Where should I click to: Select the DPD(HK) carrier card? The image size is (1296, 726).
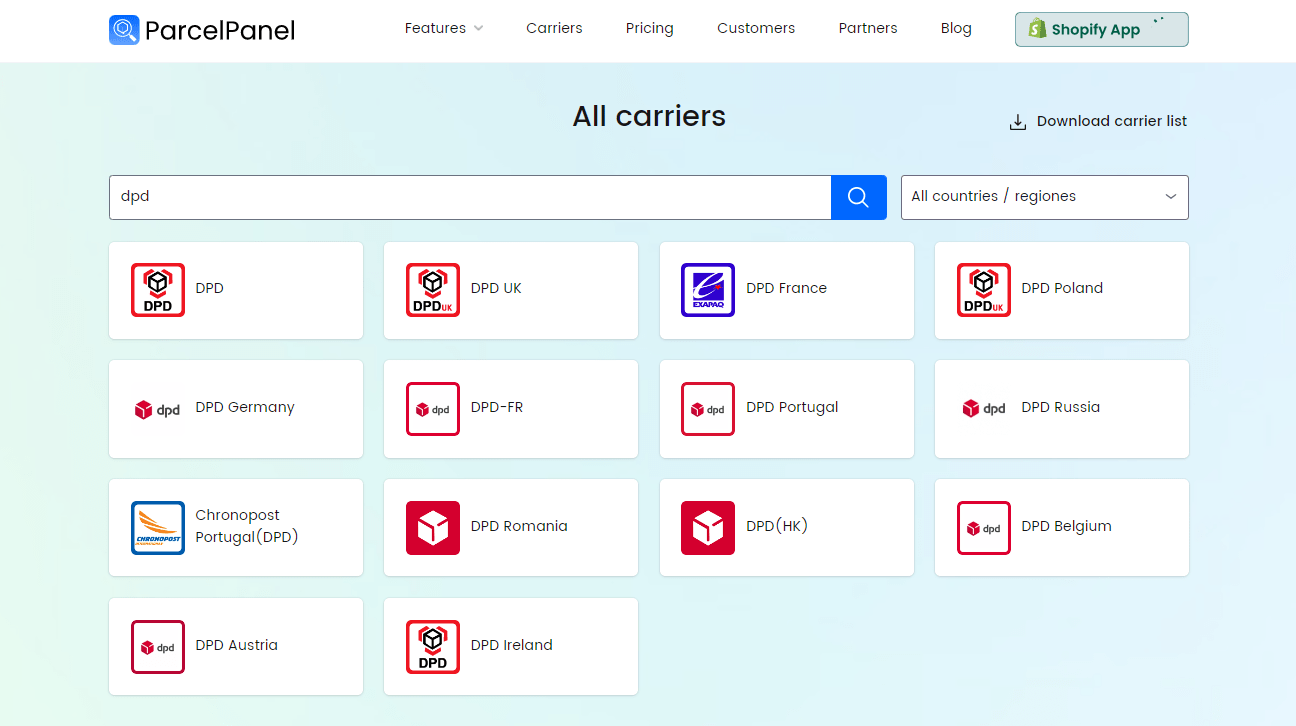(x=786, y=527)
